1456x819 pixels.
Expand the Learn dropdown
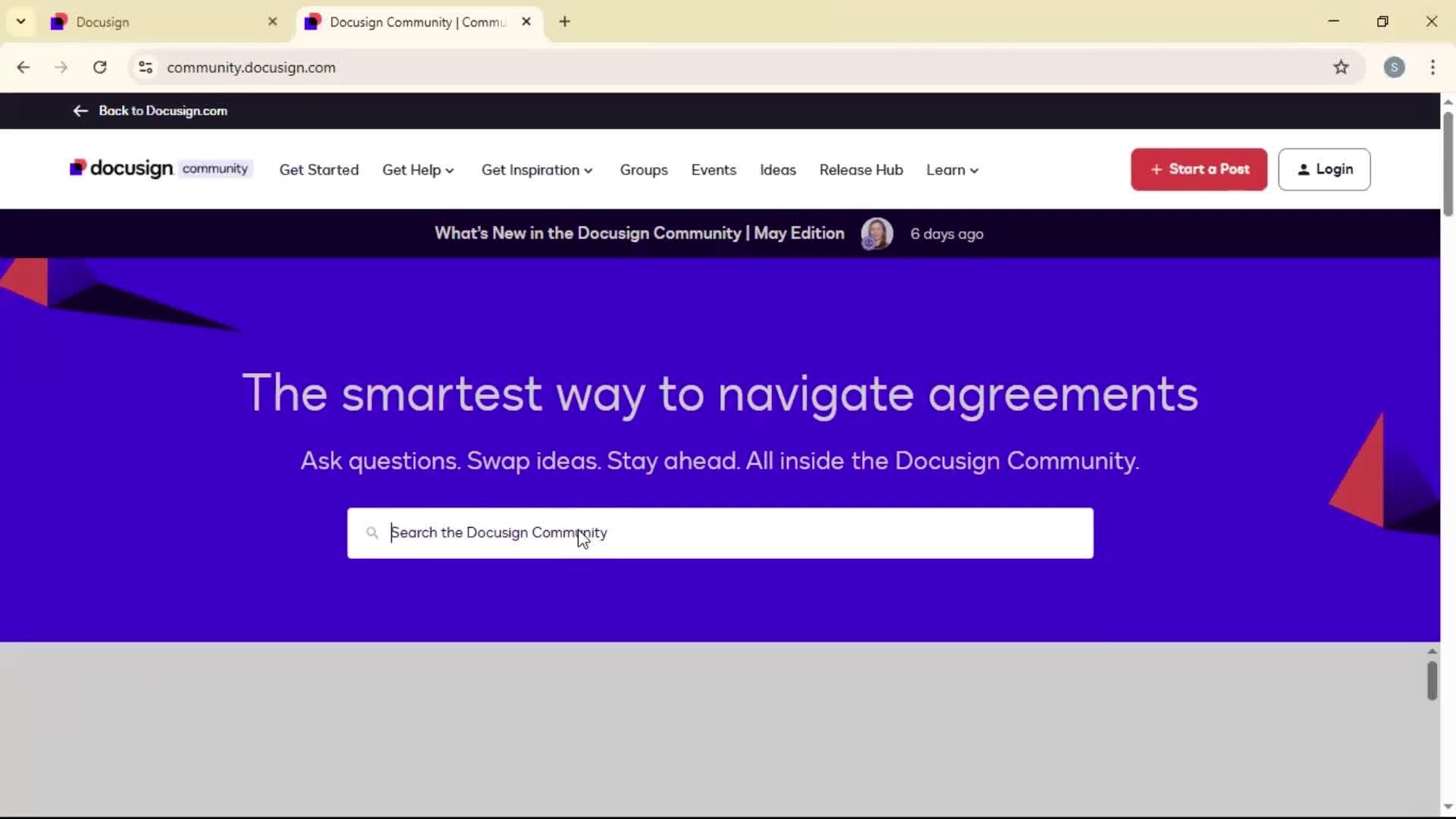[952, 170]
